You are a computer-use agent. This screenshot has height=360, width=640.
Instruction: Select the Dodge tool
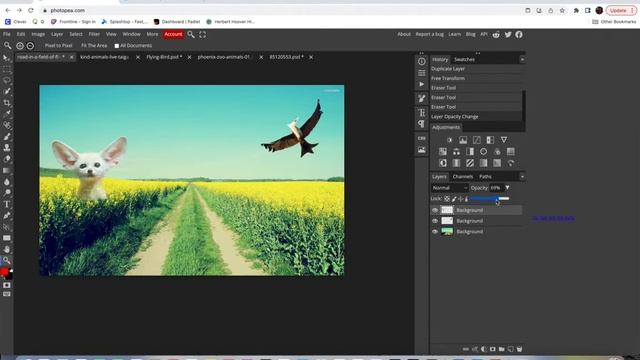click(x=7, y=193)
